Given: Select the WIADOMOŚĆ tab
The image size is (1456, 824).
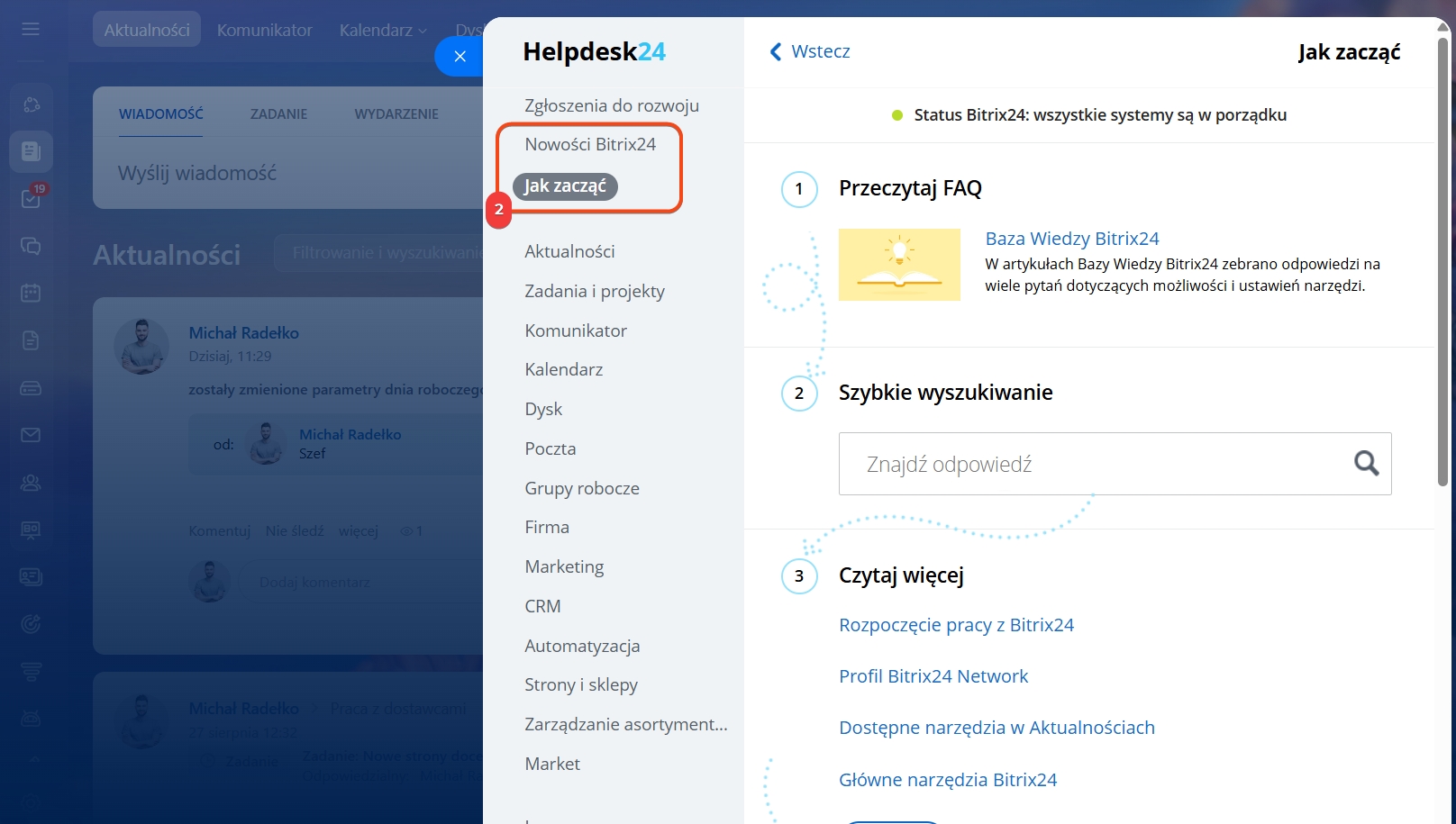Looking at the screenshot, I should coord(160,113).
